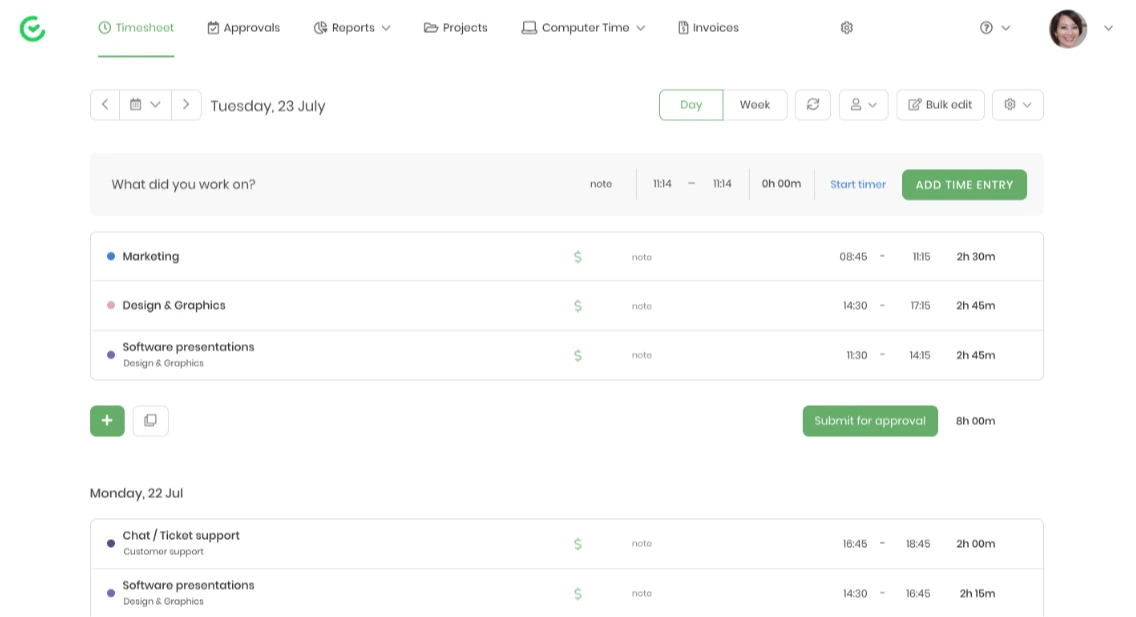This screenshot has height=617, width=1136.
Task: Click the 18:45 end time of Chat / Ticket support
Action: (x=918, y=544)
